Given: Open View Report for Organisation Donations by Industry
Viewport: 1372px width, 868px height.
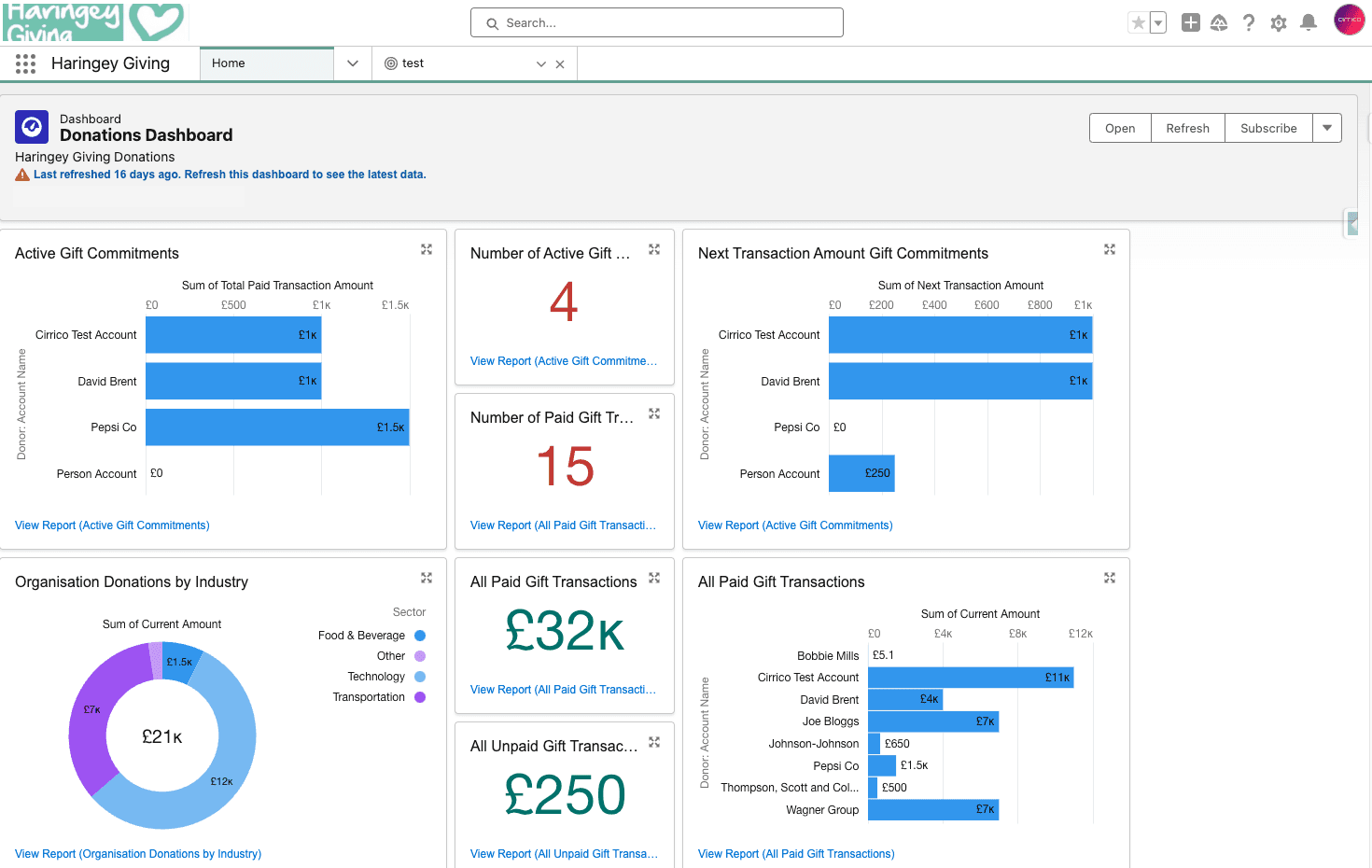Looking at the screenshot, I should tap(138, 854).
